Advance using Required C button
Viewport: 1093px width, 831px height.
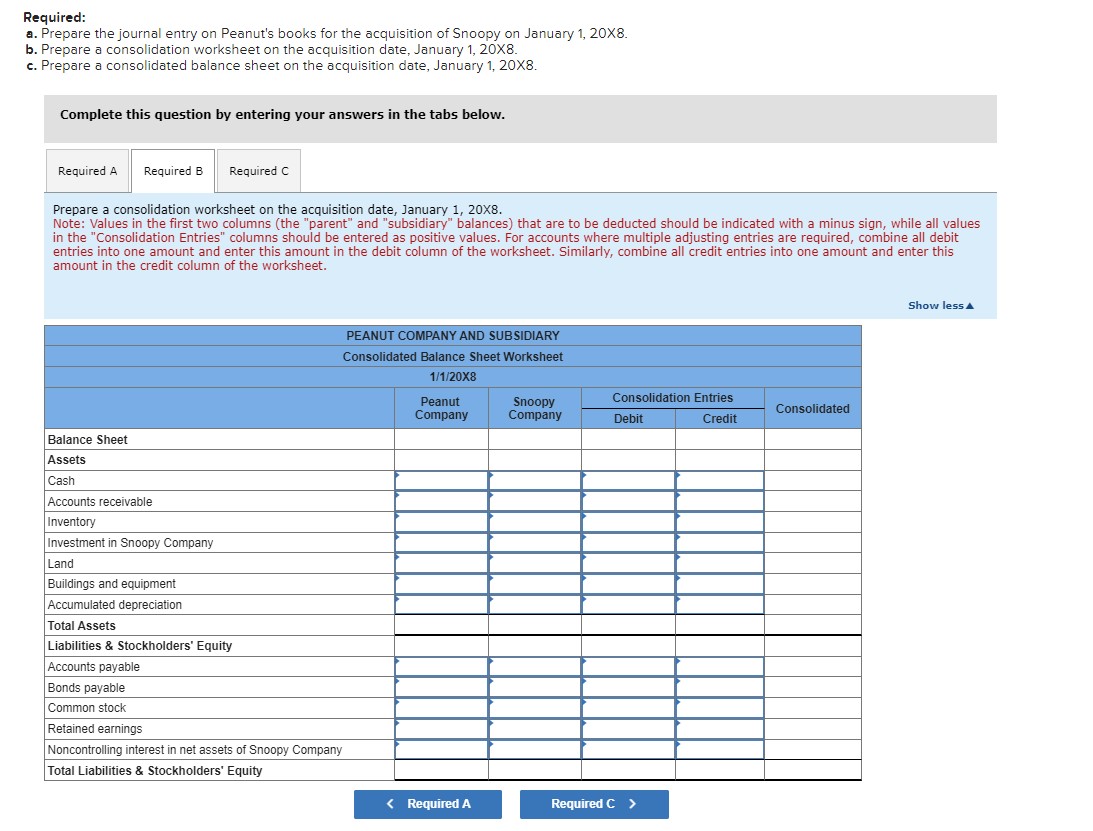tap(594, 804)
